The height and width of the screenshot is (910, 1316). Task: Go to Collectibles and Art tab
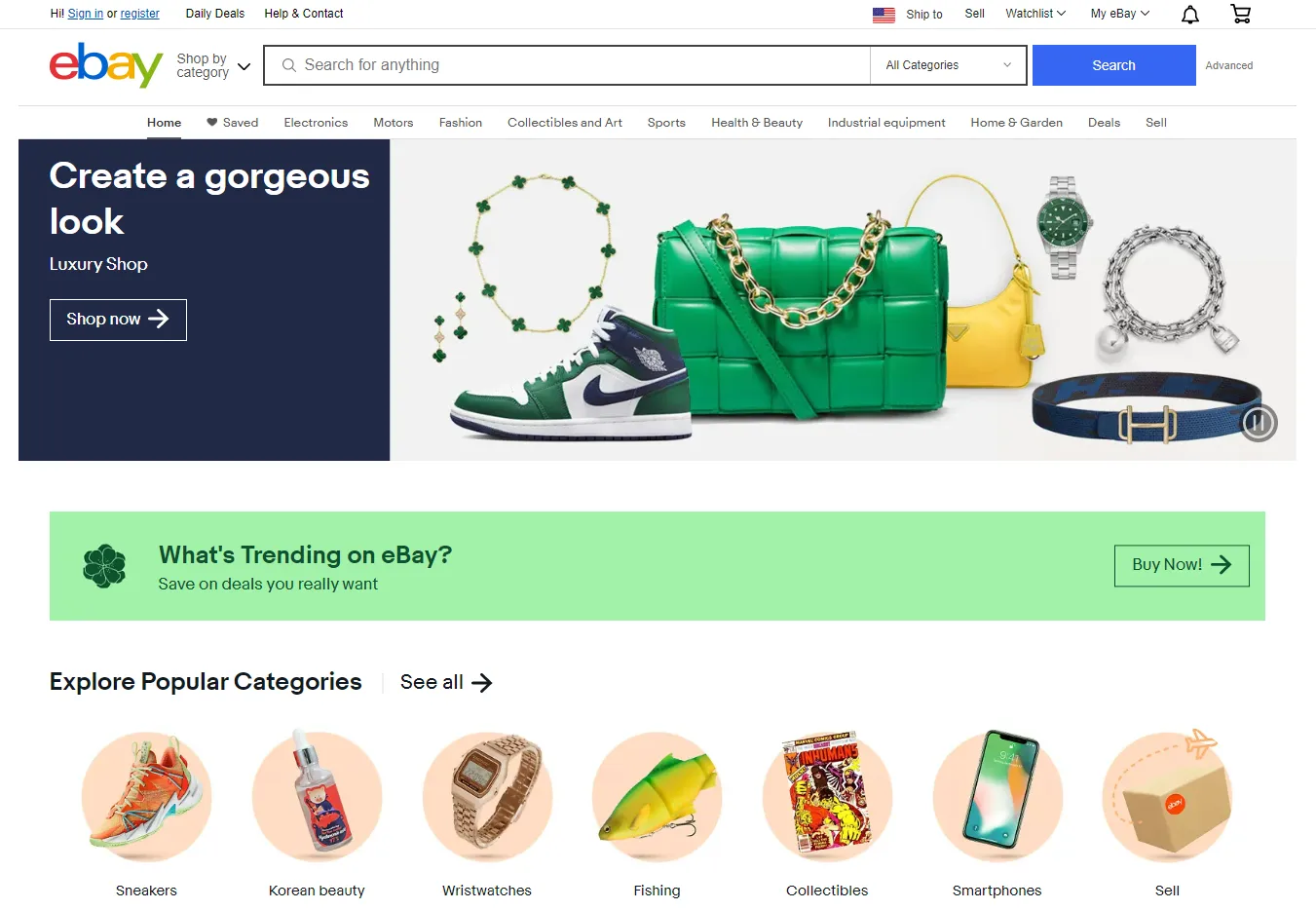[565, 123]
